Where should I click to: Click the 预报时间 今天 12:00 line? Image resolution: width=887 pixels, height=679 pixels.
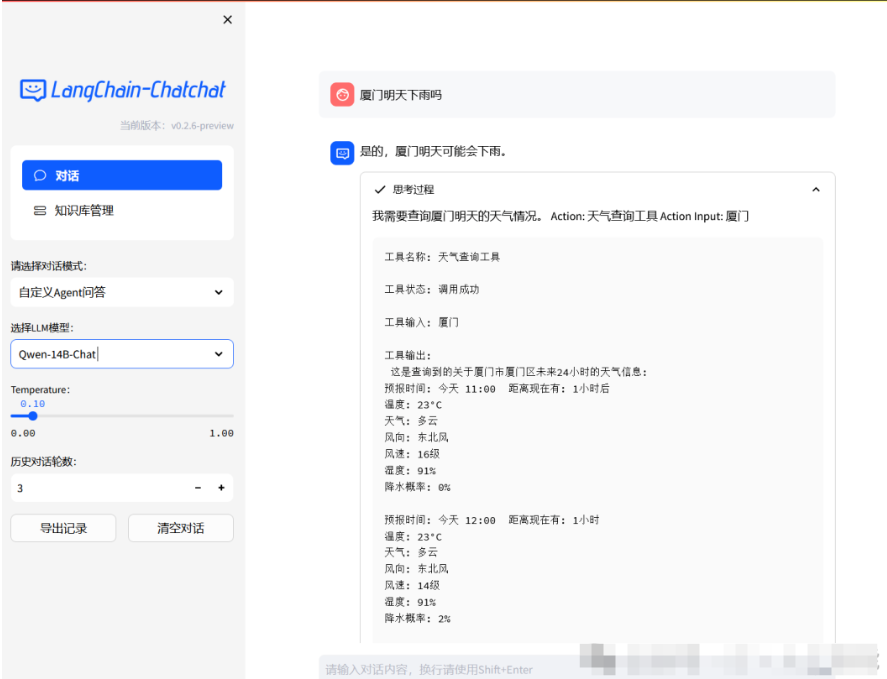492,520
